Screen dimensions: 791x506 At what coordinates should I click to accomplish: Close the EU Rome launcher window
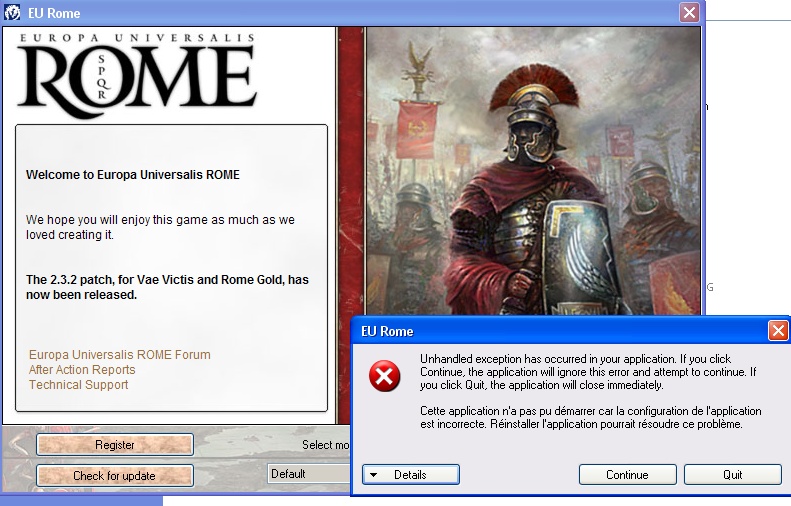point(689,13)
